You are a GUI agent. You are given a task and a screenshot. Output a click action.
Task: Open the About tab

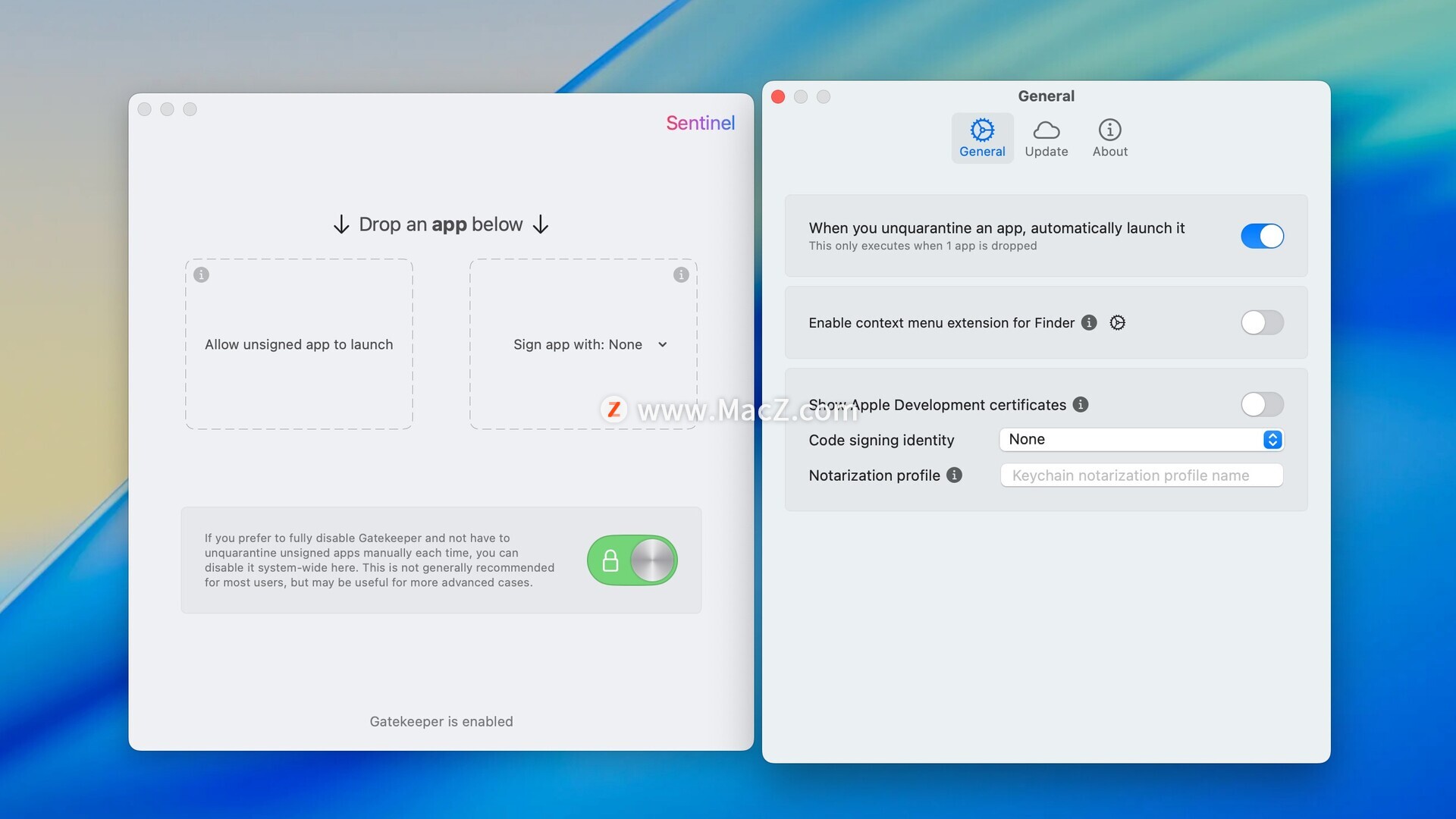pyautogui.click(x=1110, y=138)
